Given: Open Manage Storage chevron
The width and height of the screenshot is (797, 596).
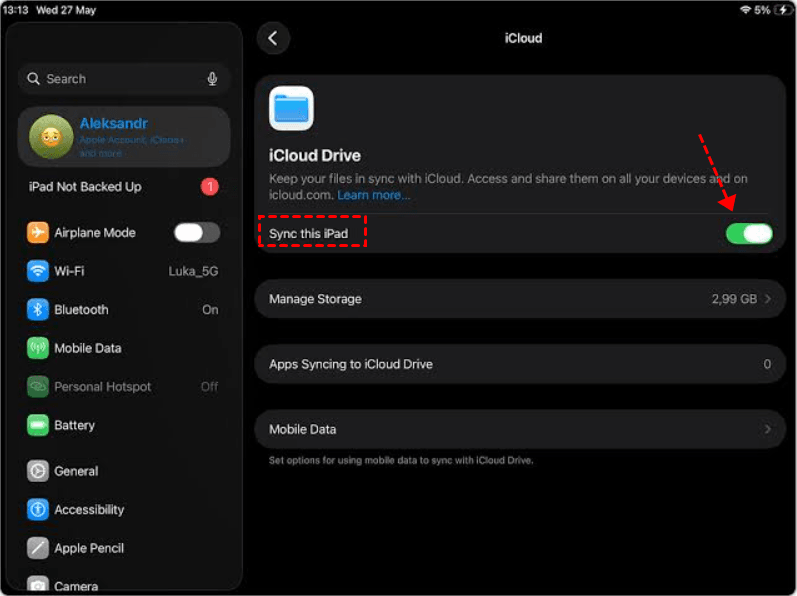Looking at the screenshot, I should click(768, 299).
